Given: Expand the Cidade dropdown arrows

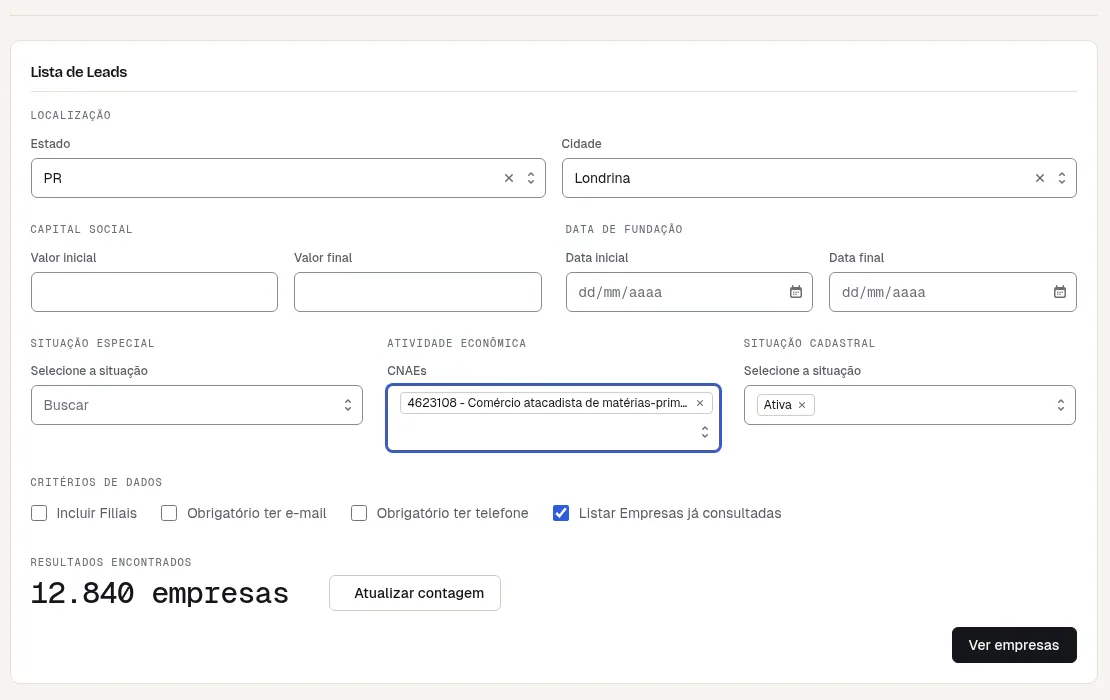Looking at the screenshot, I should click(1062, 178).
